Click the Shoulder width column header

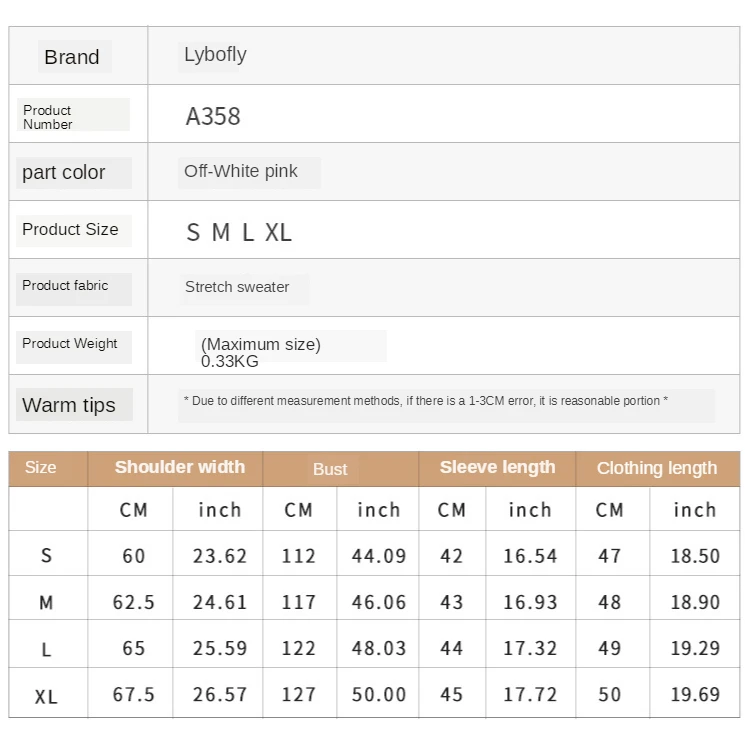pos(180,467)
